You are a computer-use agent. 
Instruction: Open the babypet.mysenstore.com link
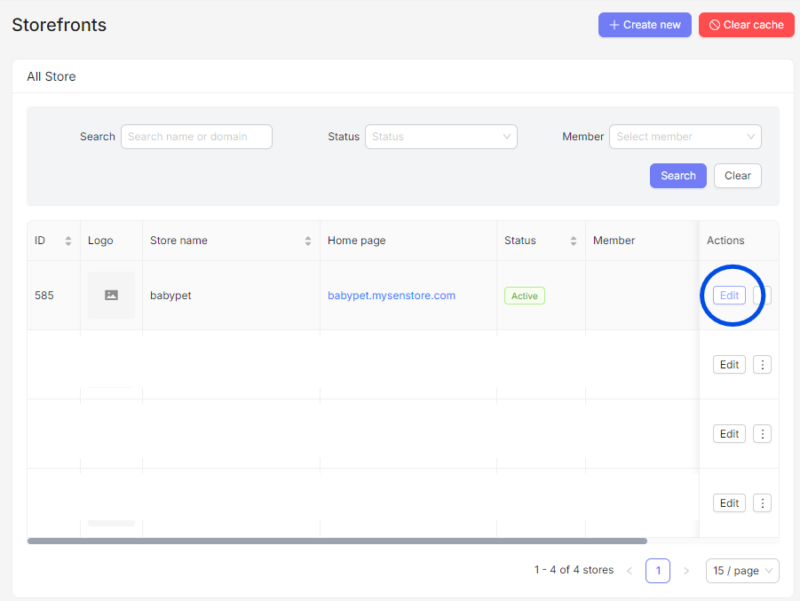(391, 295)
